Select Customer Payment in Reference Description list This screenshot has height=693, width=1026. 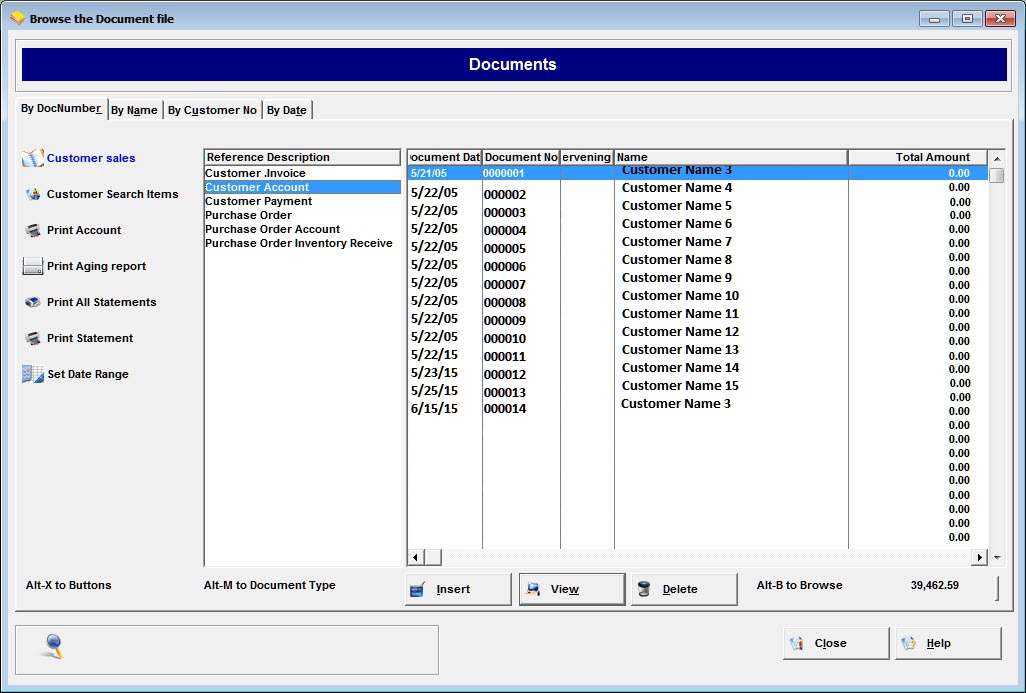(x=259, y=201)
